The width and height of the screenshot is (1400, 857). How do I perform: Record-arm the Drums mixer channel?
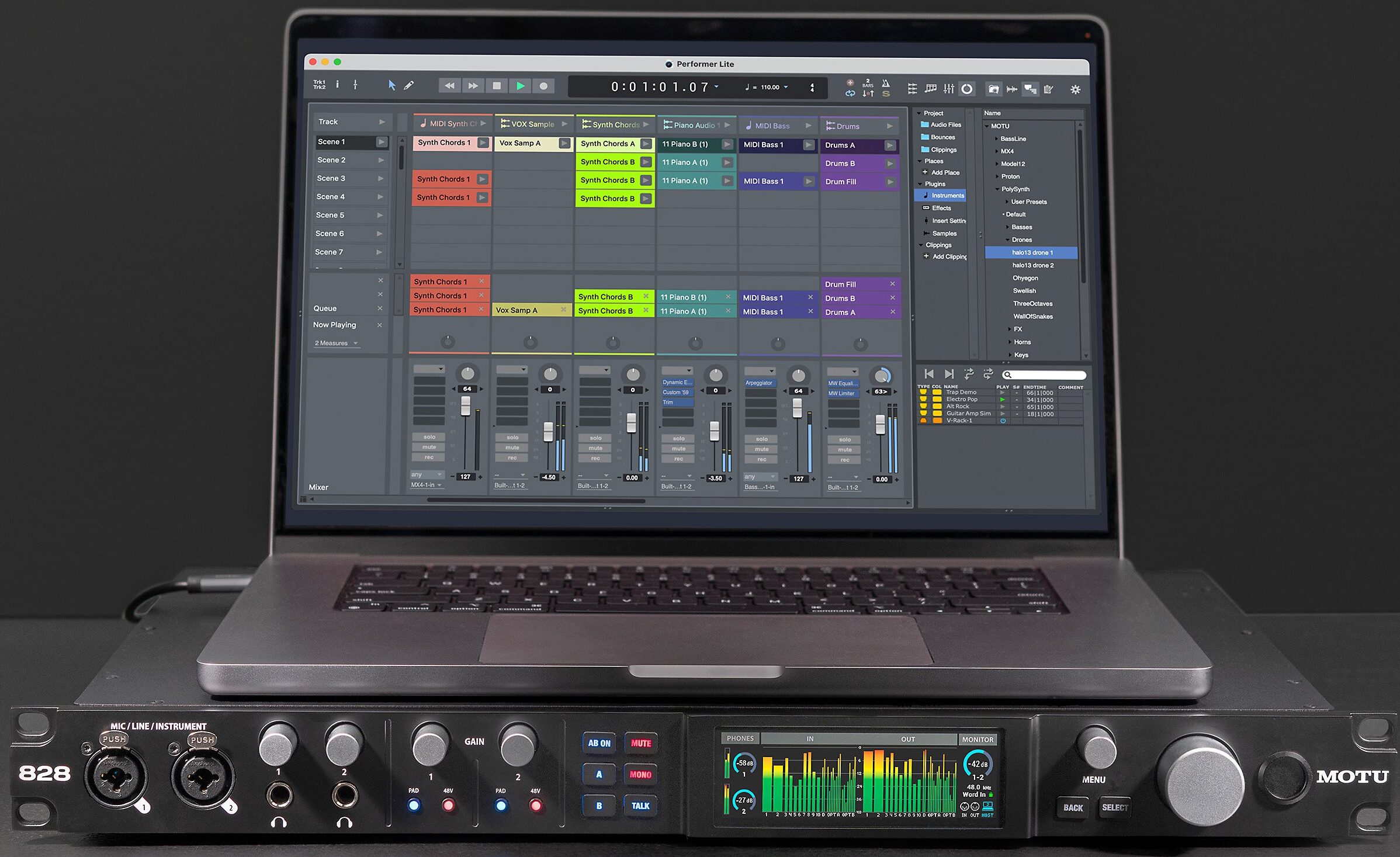click(845, 460)
